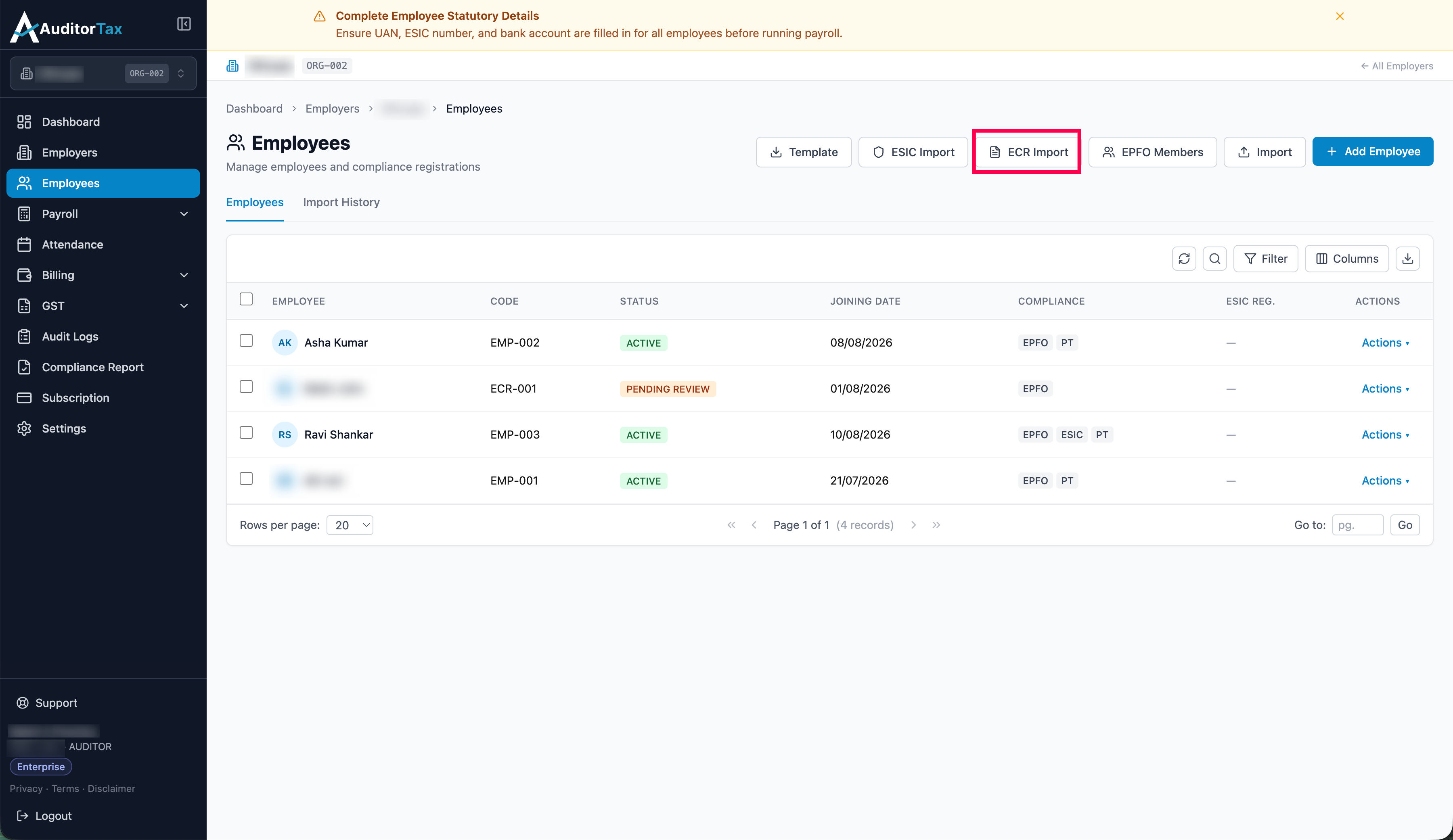Open Dashboard from the sidebar
The width and height of the screenshot is (1453, 840).
[103, 122]
